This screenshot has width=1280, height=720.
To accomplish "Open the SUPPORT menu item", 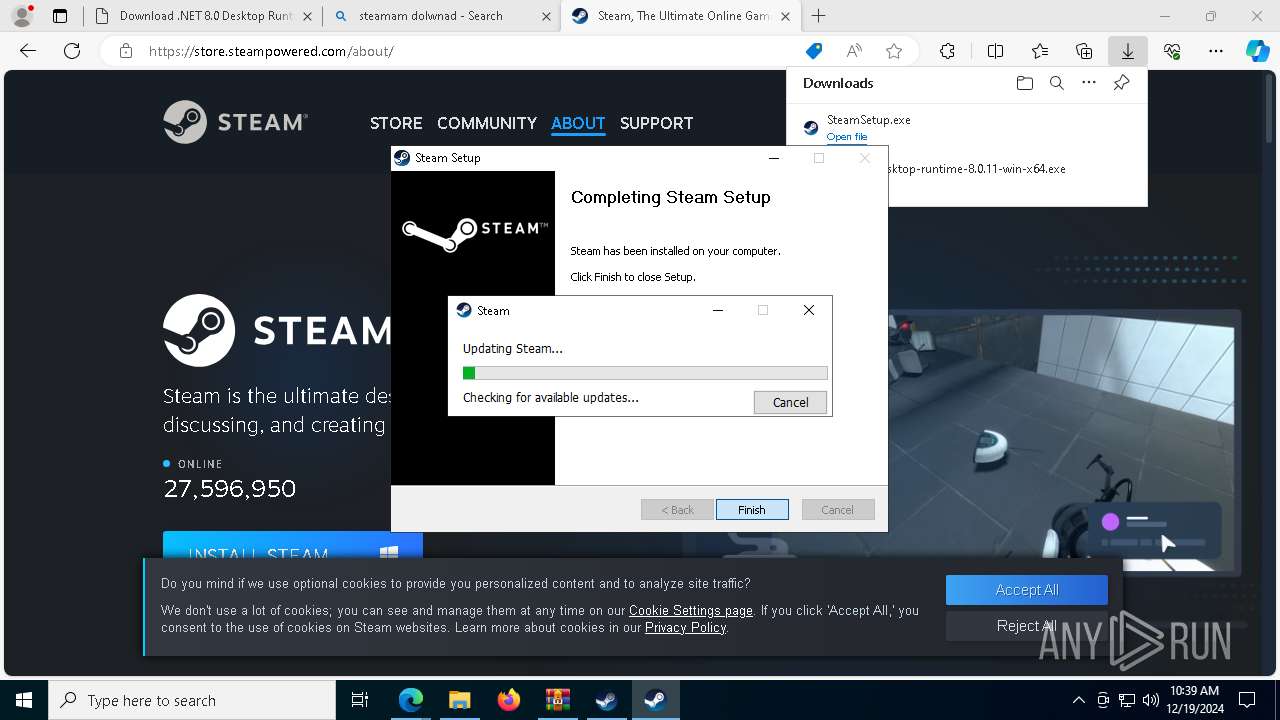I will pyautogui.click(x=656, y=123).
